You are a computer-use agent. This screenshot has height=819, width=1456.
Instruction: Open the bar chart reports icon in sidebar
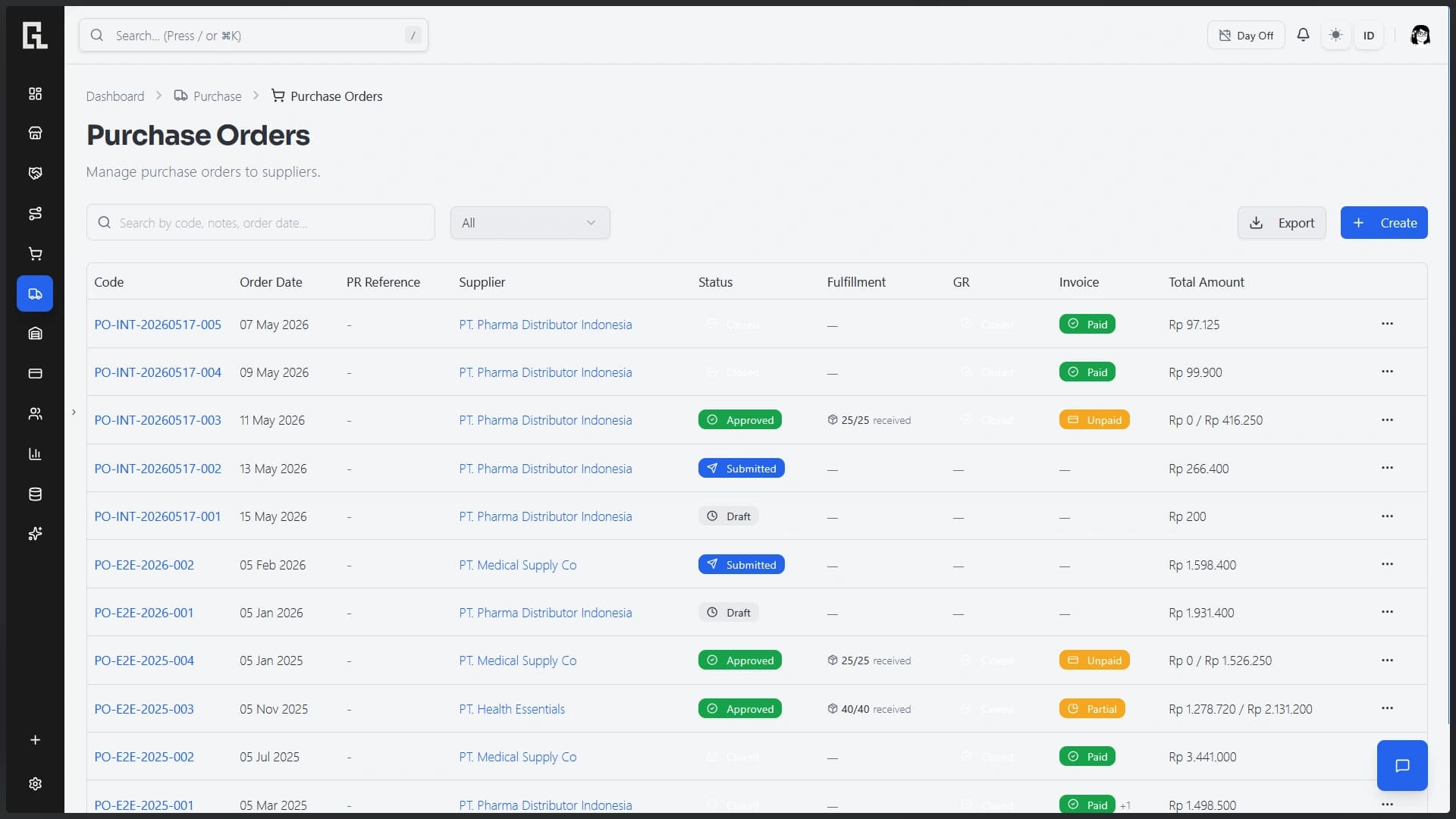(35, 454)
